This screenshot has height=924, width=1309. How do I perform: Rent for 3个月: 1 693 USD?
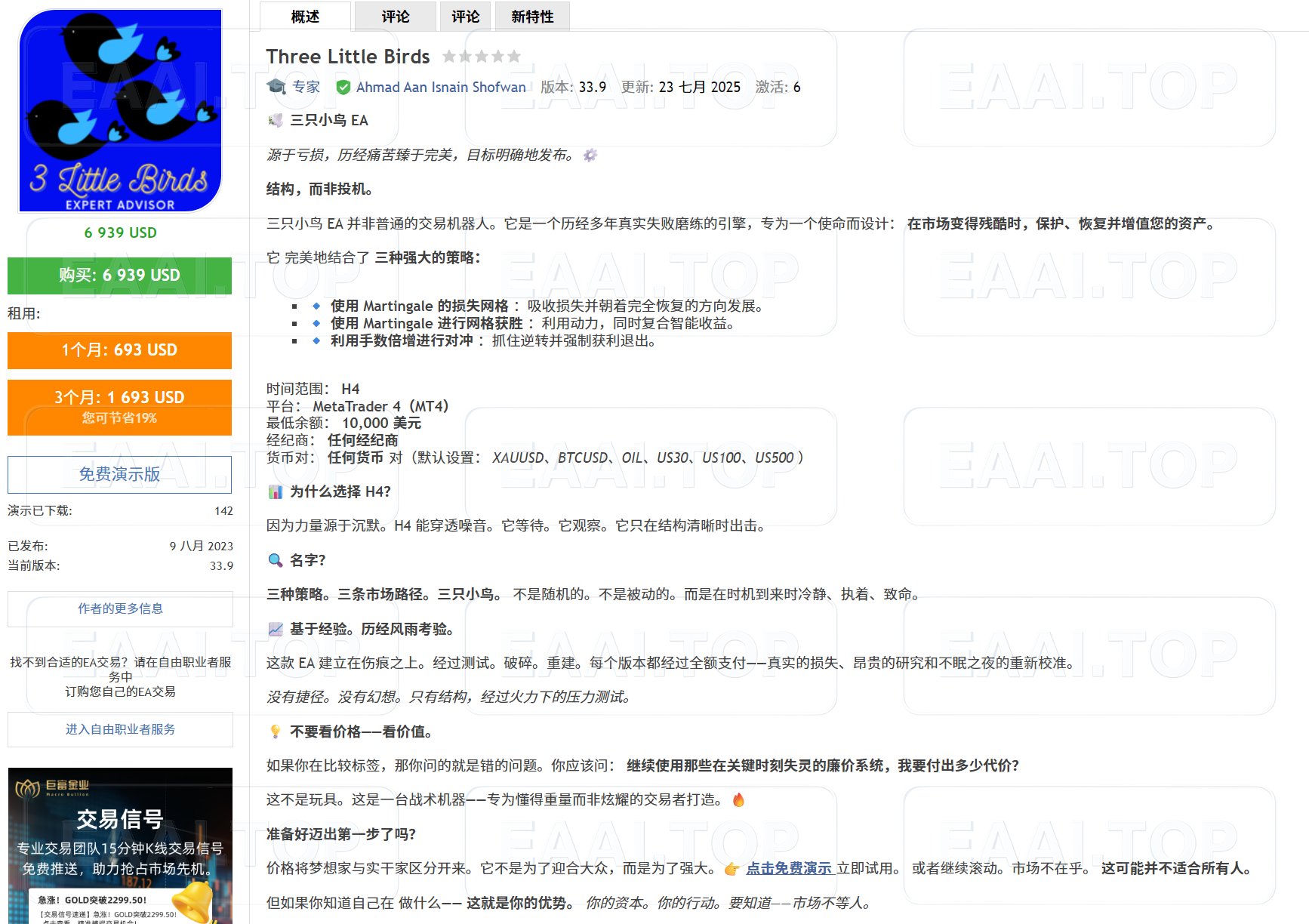[119, 407]
